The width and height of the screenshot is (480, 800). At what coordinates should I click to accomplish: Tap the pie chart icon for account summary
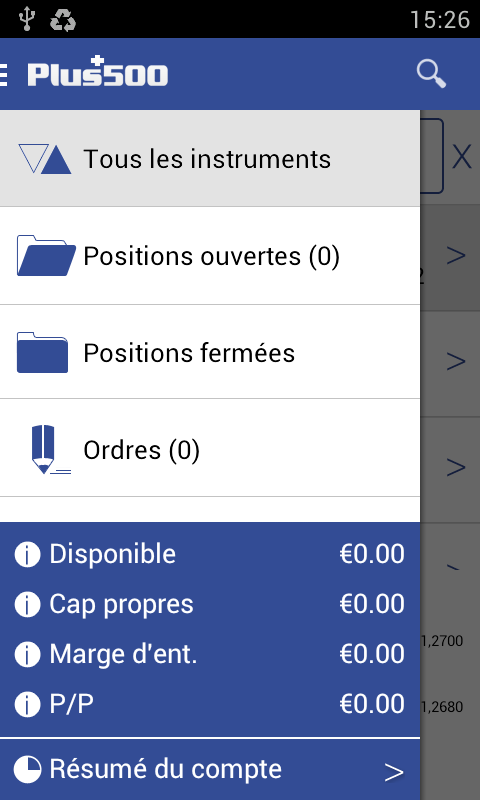28,769
